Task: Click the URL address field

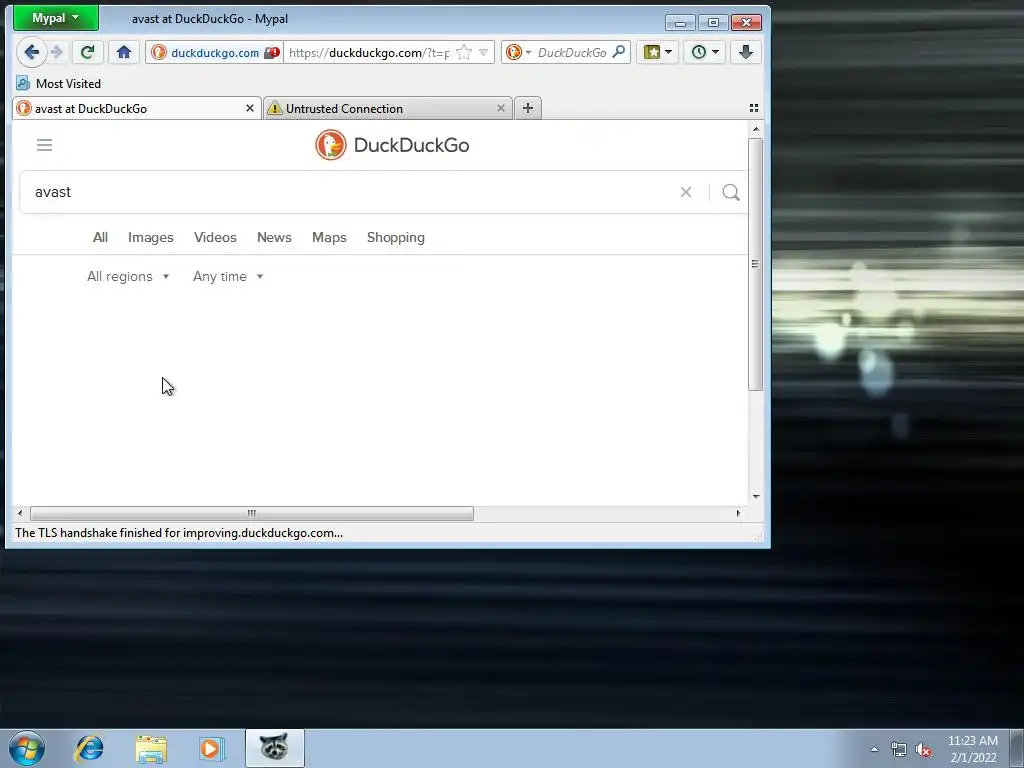Action: click(369, 53)
